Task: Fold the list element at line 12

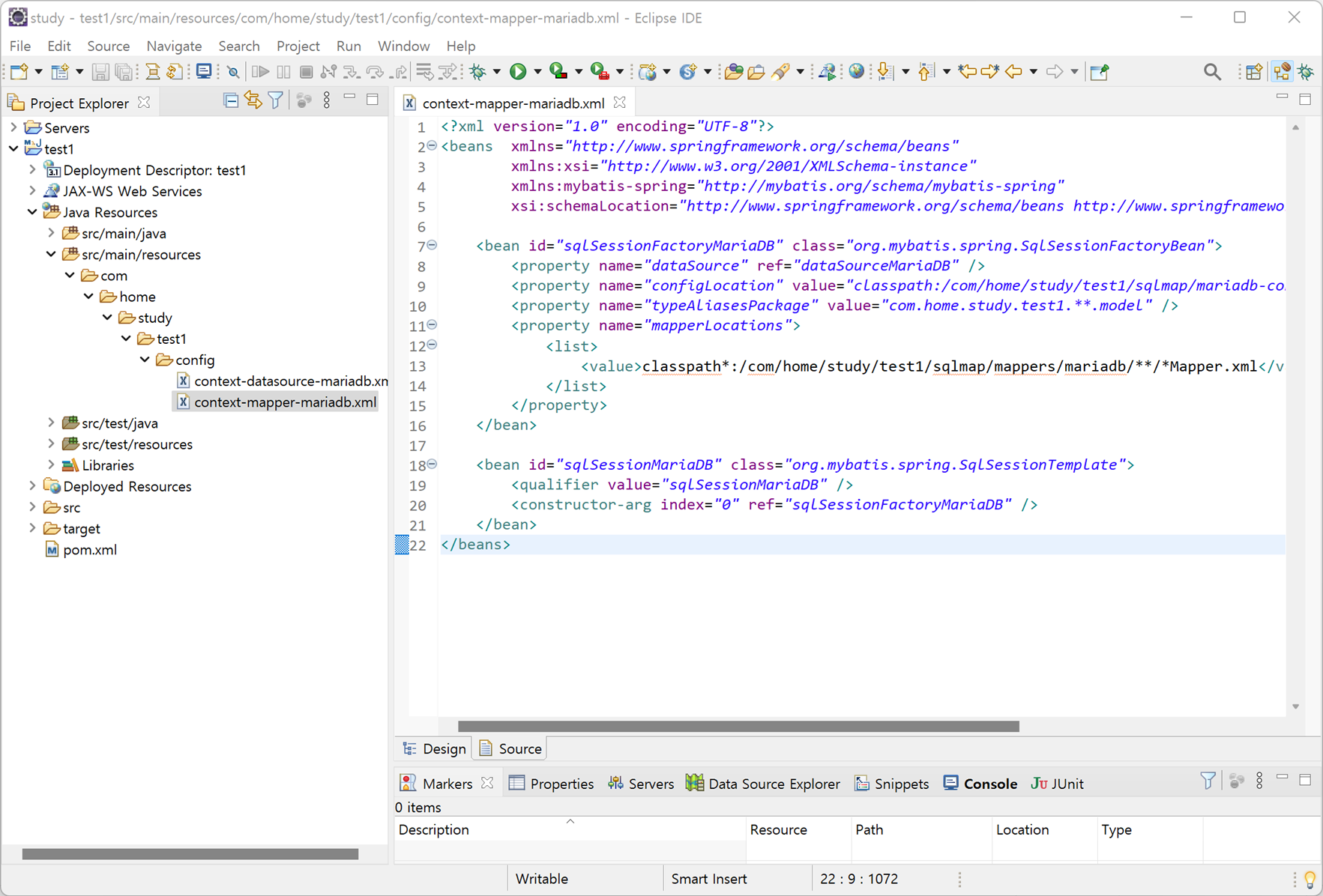Action: point(433,345)
